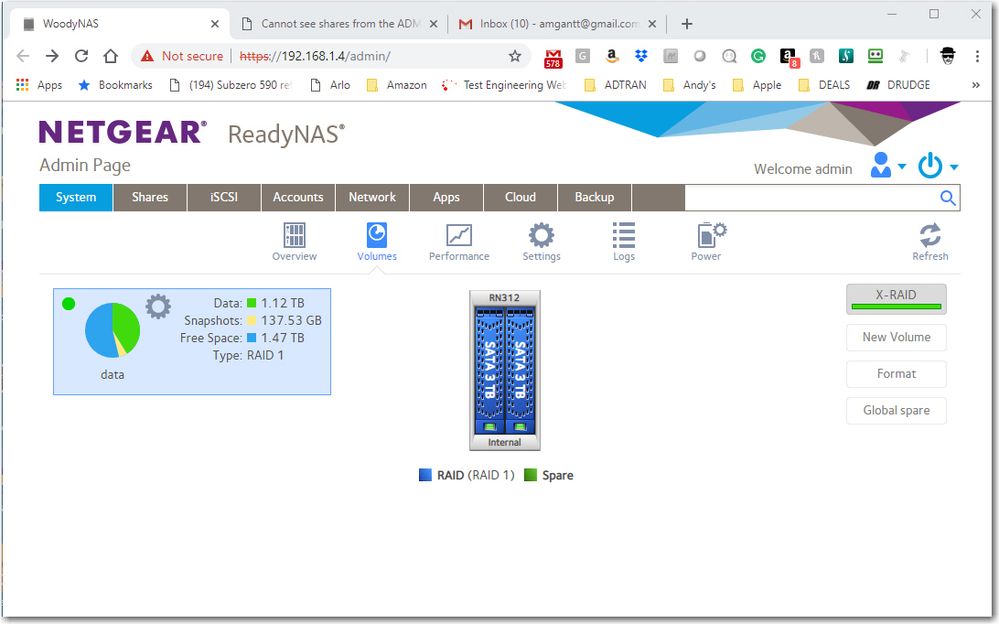Viewport: 999px width, 624px height.
Task: Create a New Volume
Action: click(x=895, y=337)
